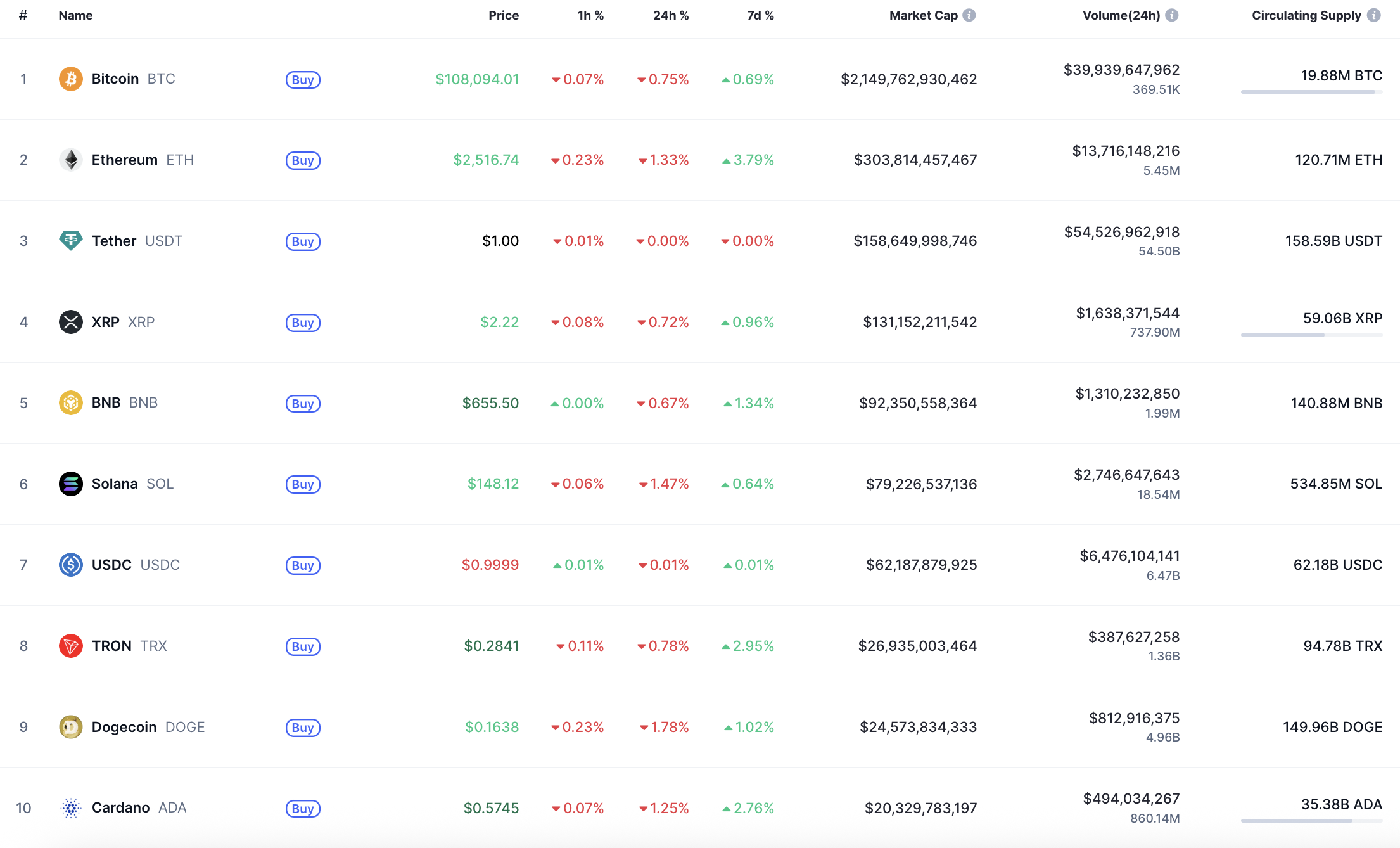
Task: Click the Tether logo icon
Action: pos(71,241)
